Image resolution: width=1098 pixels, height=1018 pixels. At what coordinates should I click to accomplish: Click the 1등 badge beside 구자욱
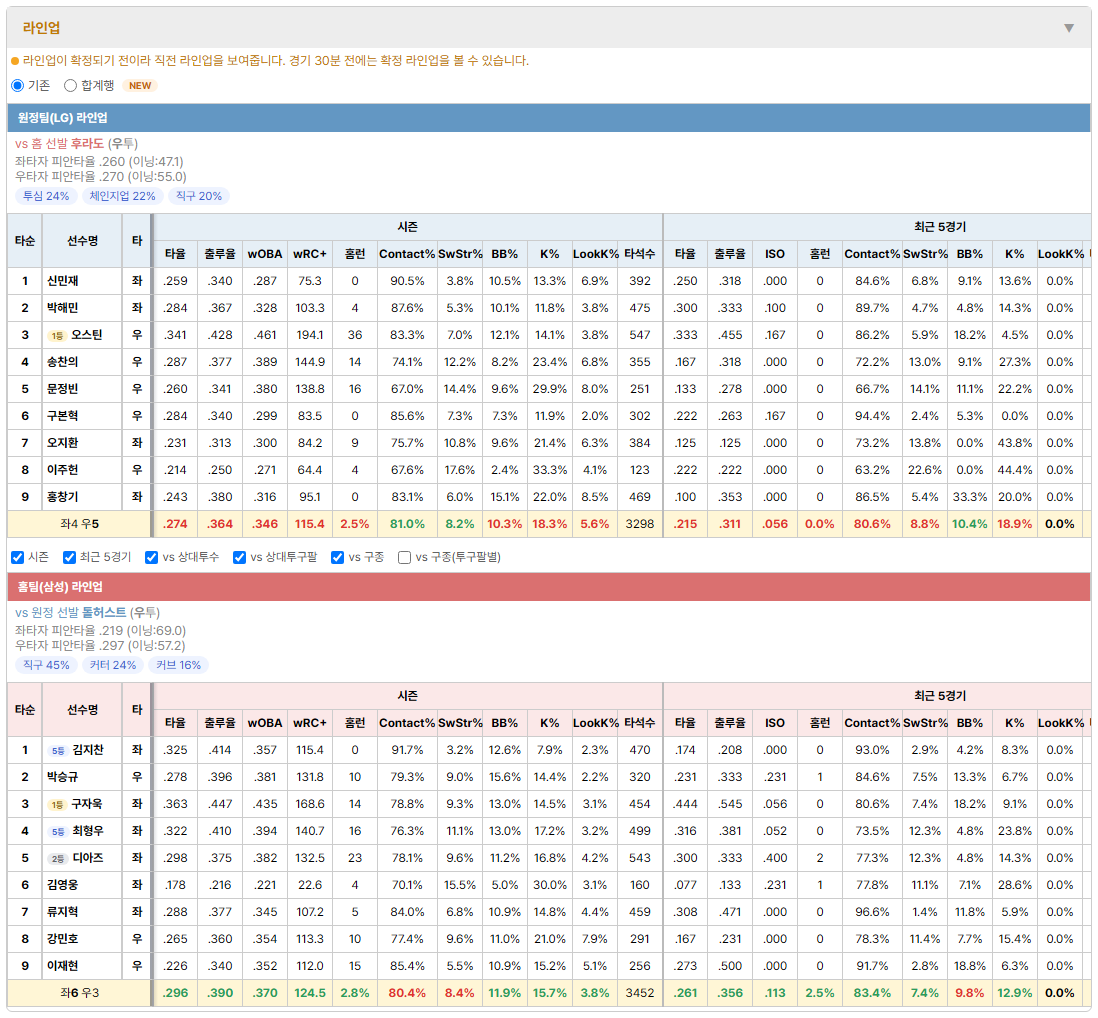[x=57, y=805]
